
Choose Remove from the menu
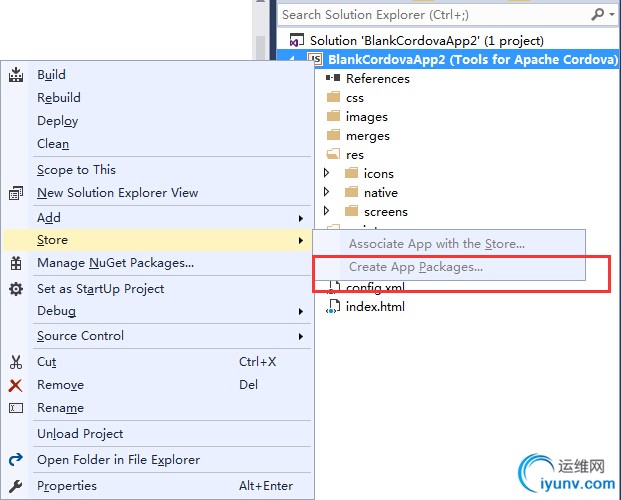click(158, 385)
